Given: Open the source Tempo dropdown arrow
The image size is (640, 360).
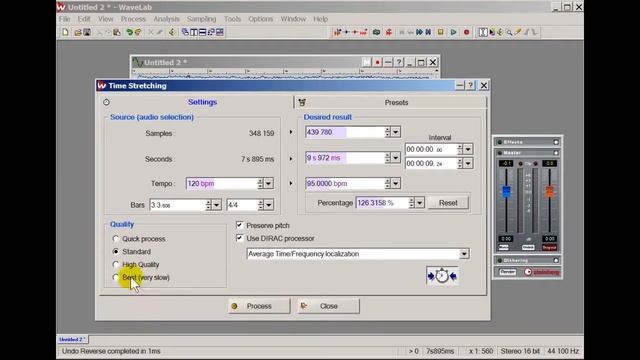Looking at the screenshot, I should coord(269,184).
